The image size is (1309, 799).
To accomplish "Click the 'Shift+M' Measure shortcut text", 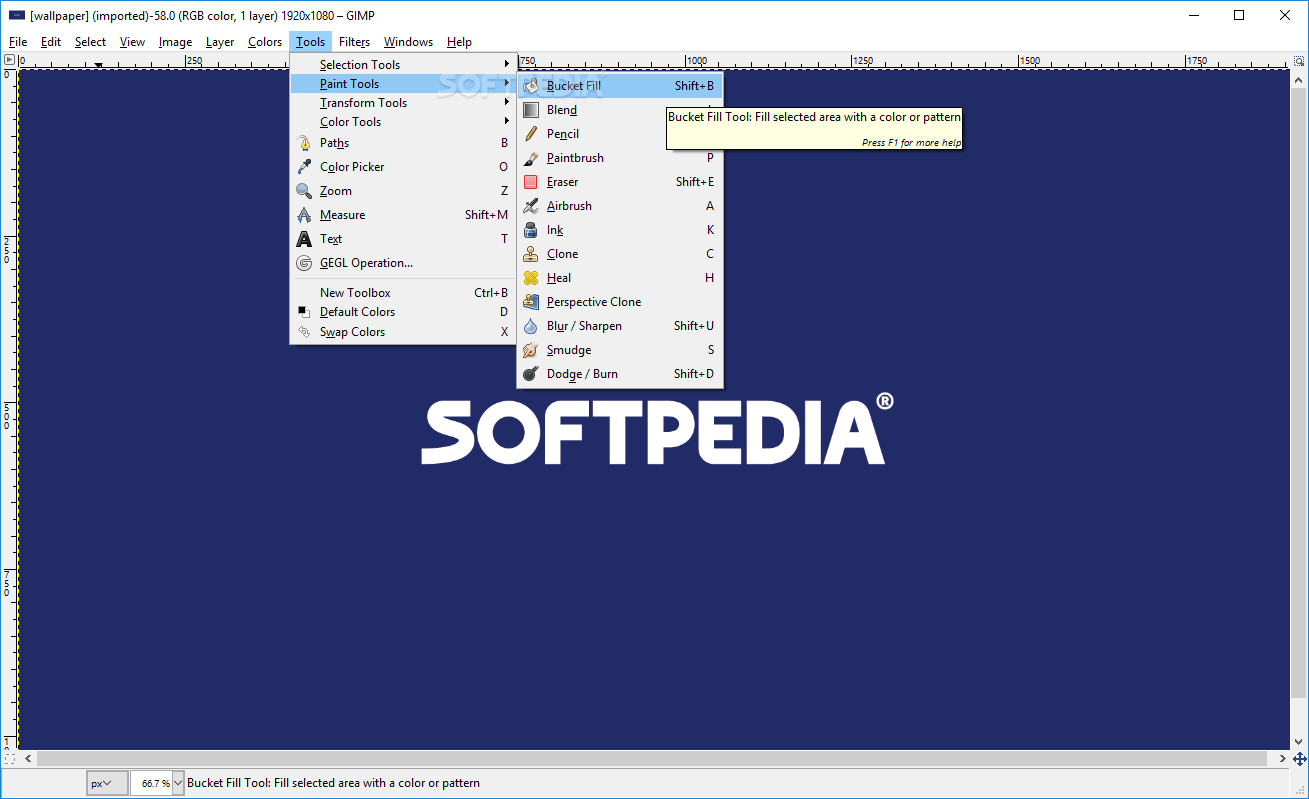I will pyautogui.click(x=486, y=215).
